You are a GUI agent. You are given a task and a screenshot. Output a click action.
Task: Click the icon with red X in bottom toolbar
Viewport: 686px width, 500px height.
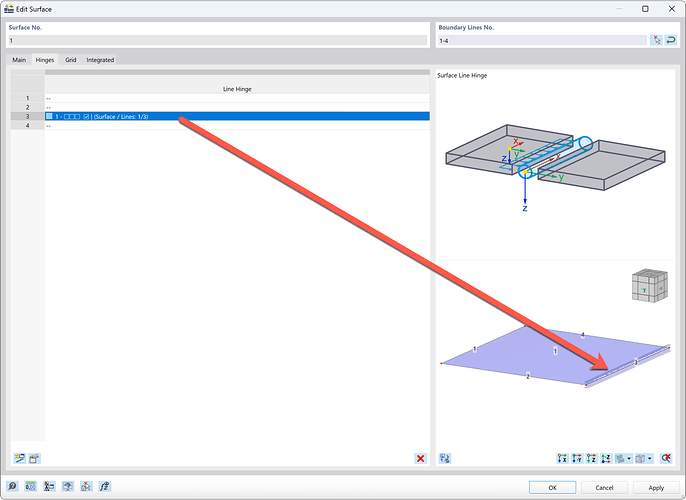(x=86, y=486)
